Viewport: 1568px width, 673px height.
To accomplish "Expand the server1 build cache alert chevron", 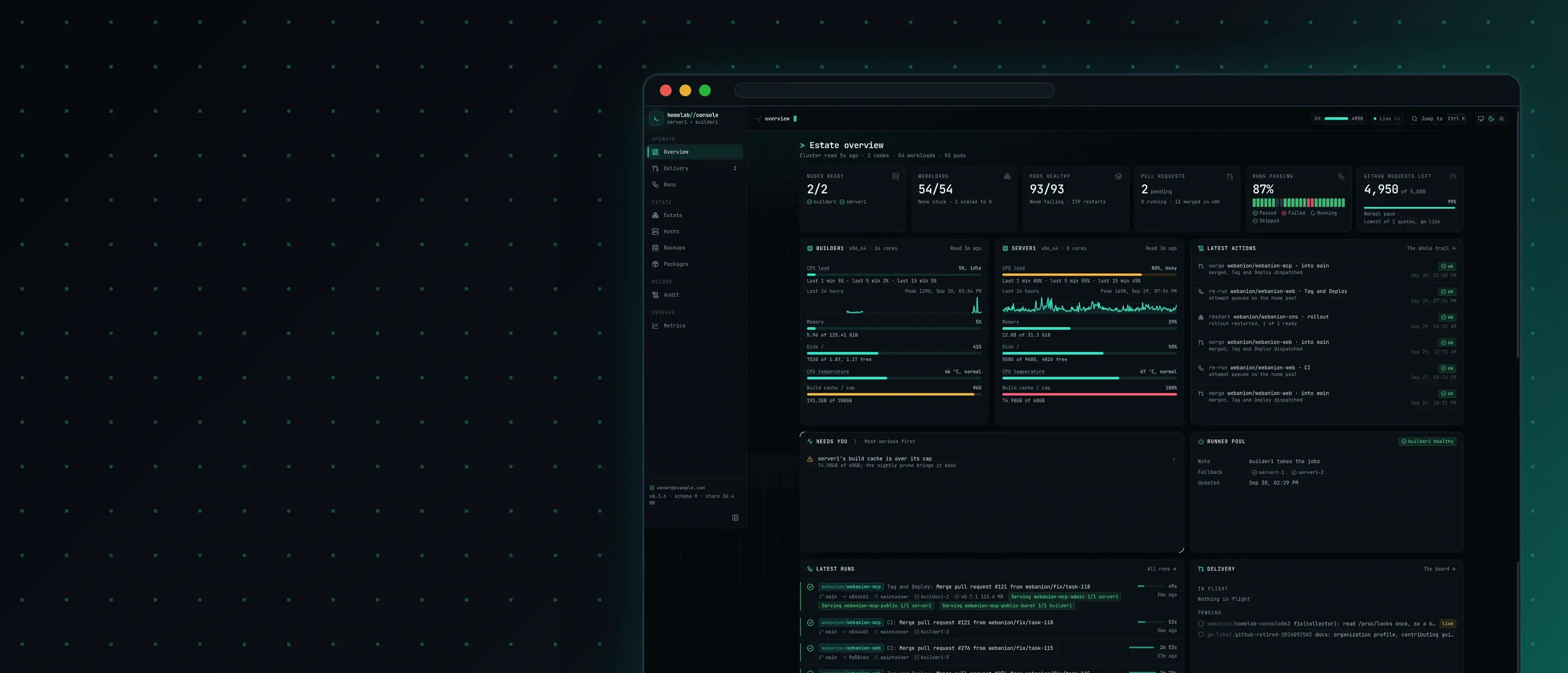I will pyautogui.click(x=1173, y=460).
